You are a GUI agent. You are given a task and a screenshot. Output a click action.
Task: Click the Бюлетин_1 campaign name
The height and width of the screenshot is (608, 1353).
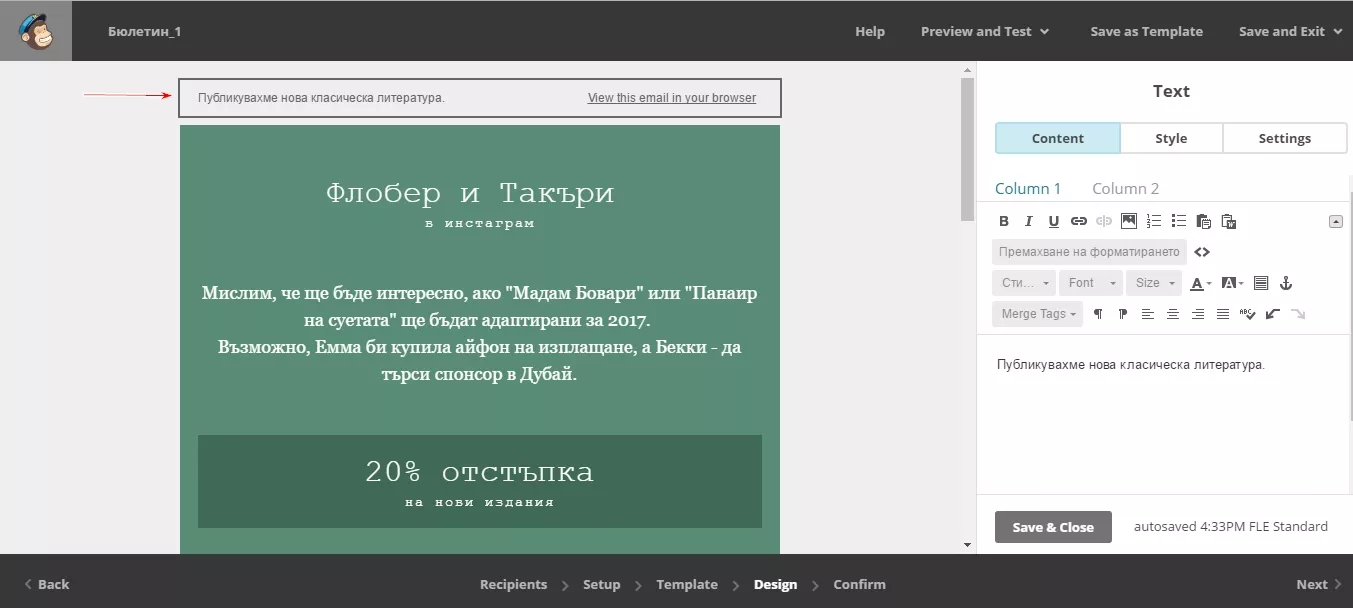145,31
